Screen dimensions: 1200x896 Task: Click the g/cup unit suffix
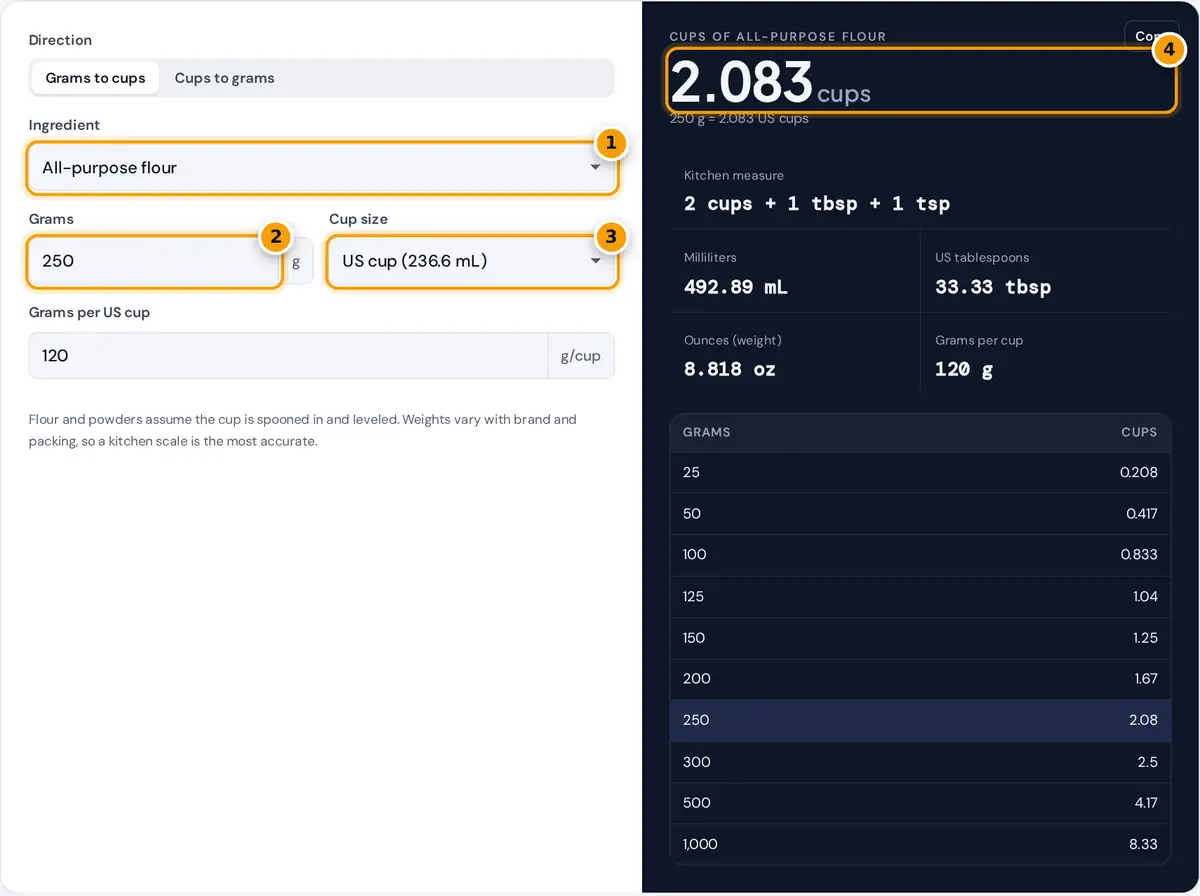pyautogui.click(x=581, y=355)
